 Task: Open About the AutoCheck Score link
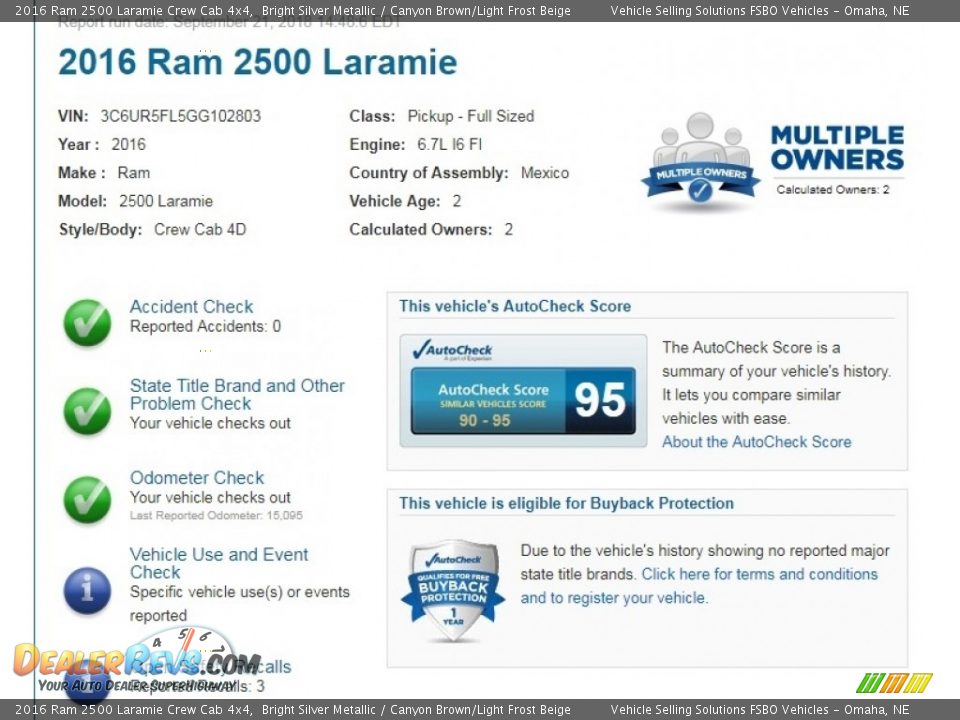(757, 442)
